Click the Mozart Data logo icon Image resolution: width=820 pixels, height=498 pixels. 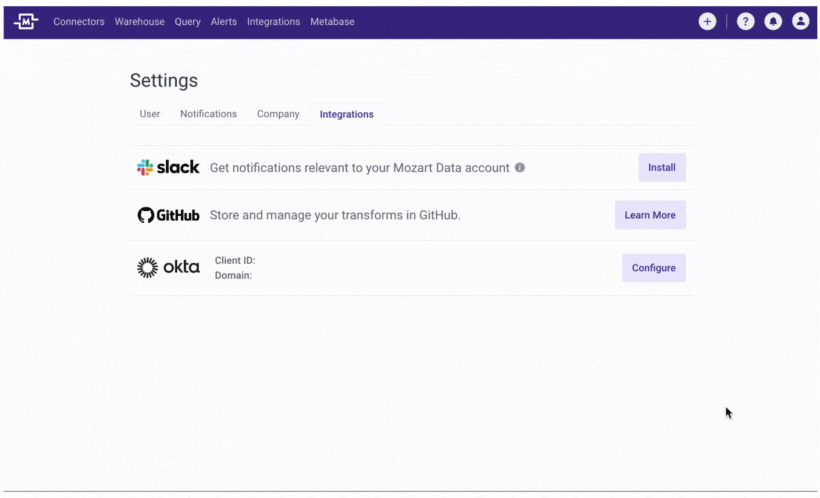[26, 21]
